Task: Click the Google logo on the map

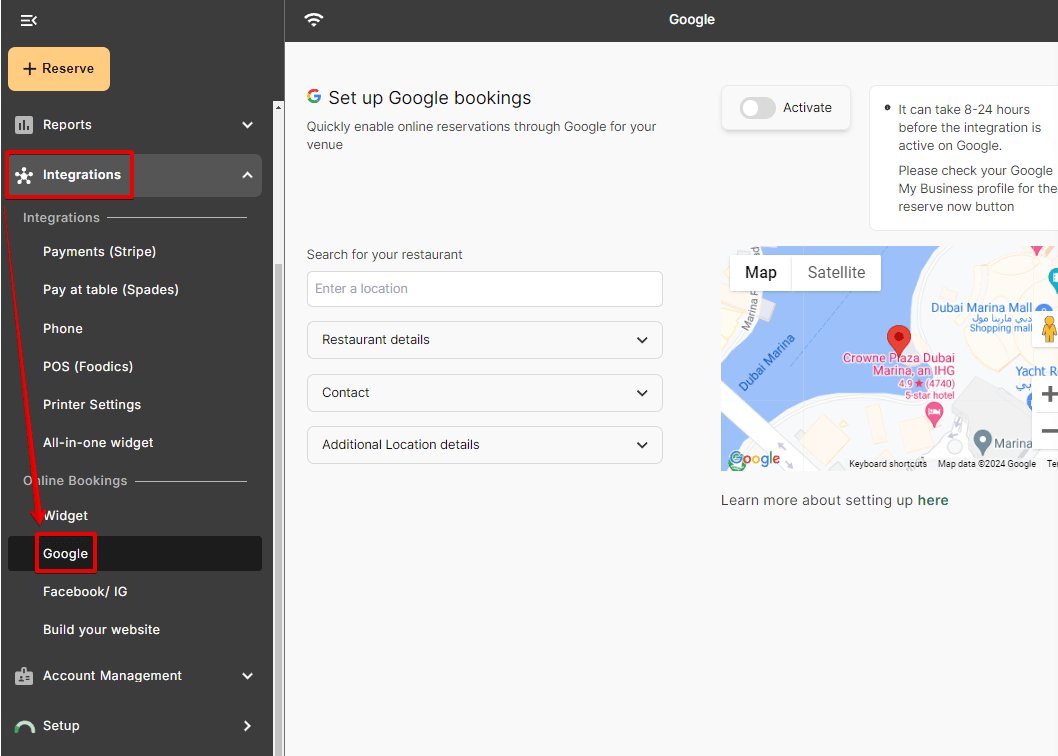Action: point(755,459)
